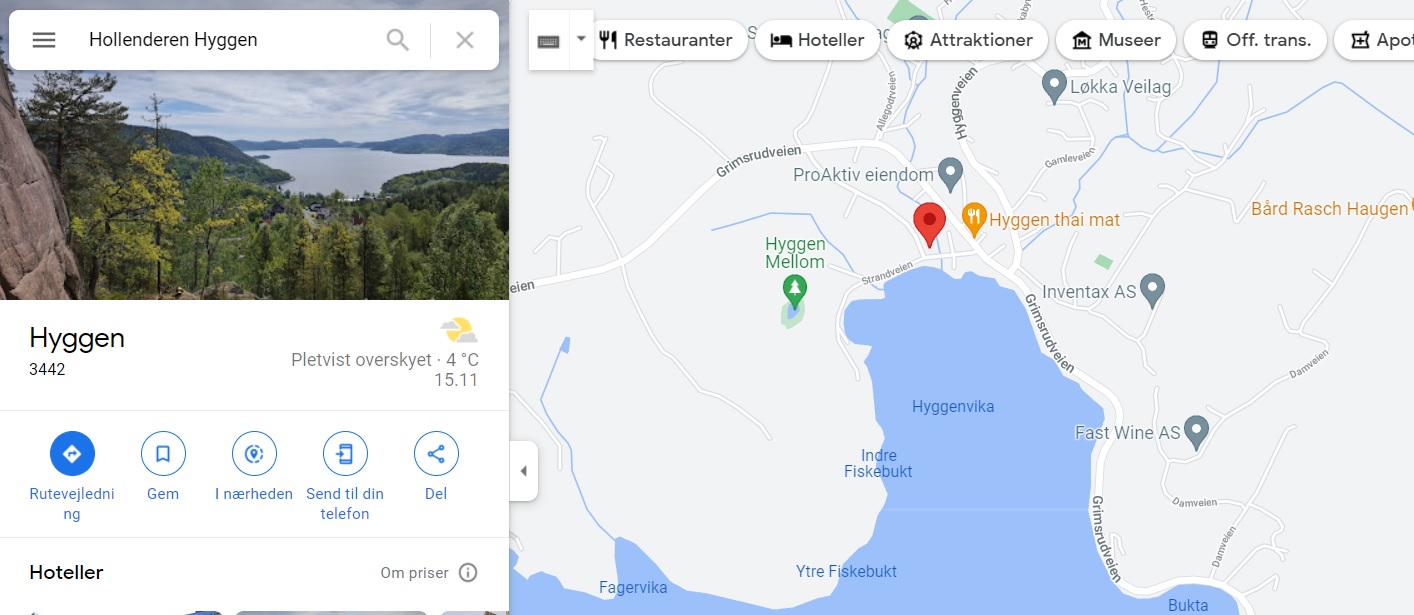Click the red Hyggen location pin

pos(930,224)
